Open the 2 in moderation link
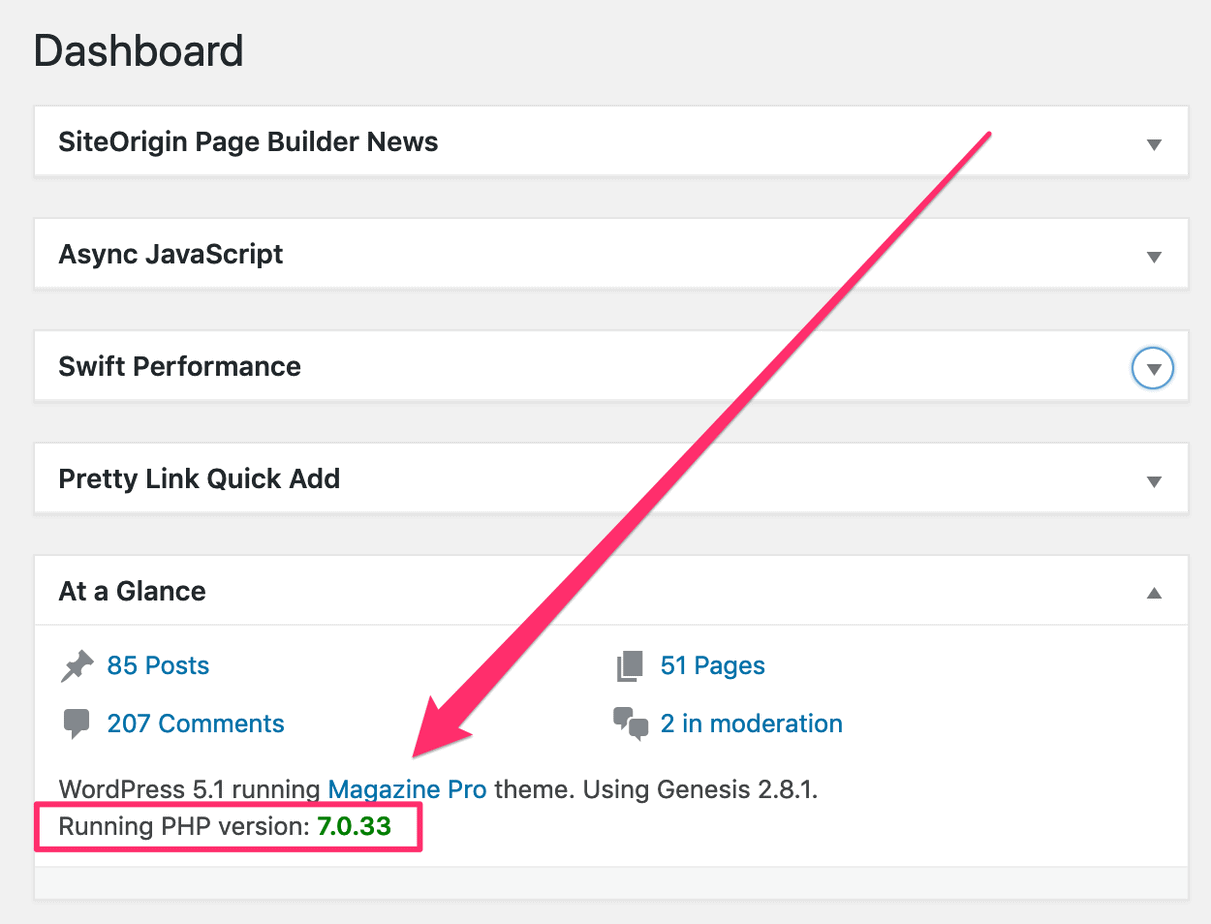The image size is (1211, 924). (751, 723)
